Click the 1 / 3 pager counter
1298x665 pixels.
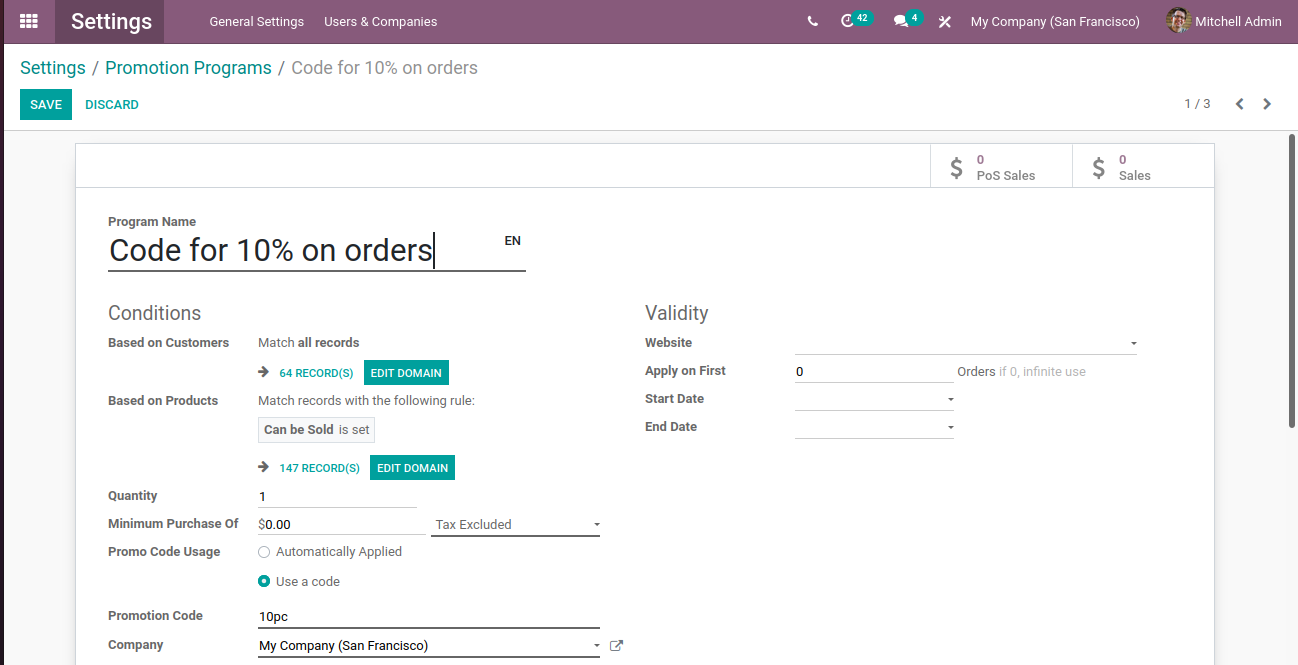(1197, 104)
